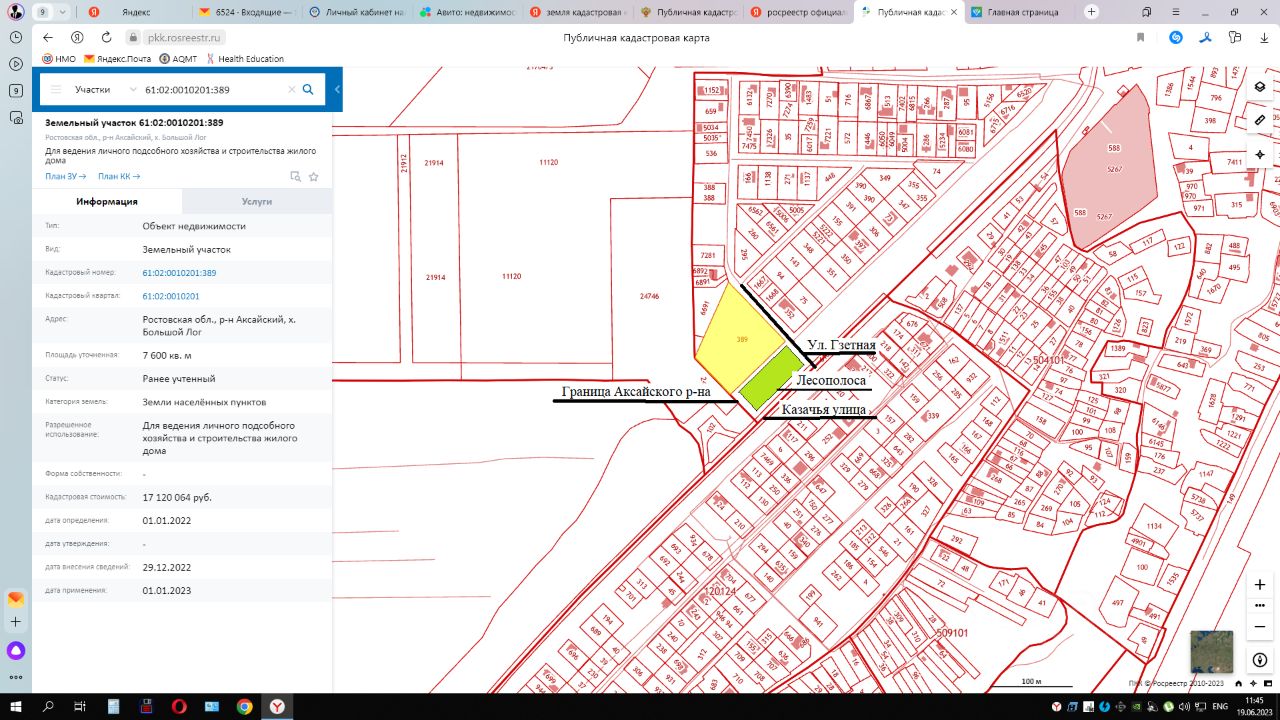Collapse the left info panel
The image size is (1280, 720).
(x=337, y=89)
